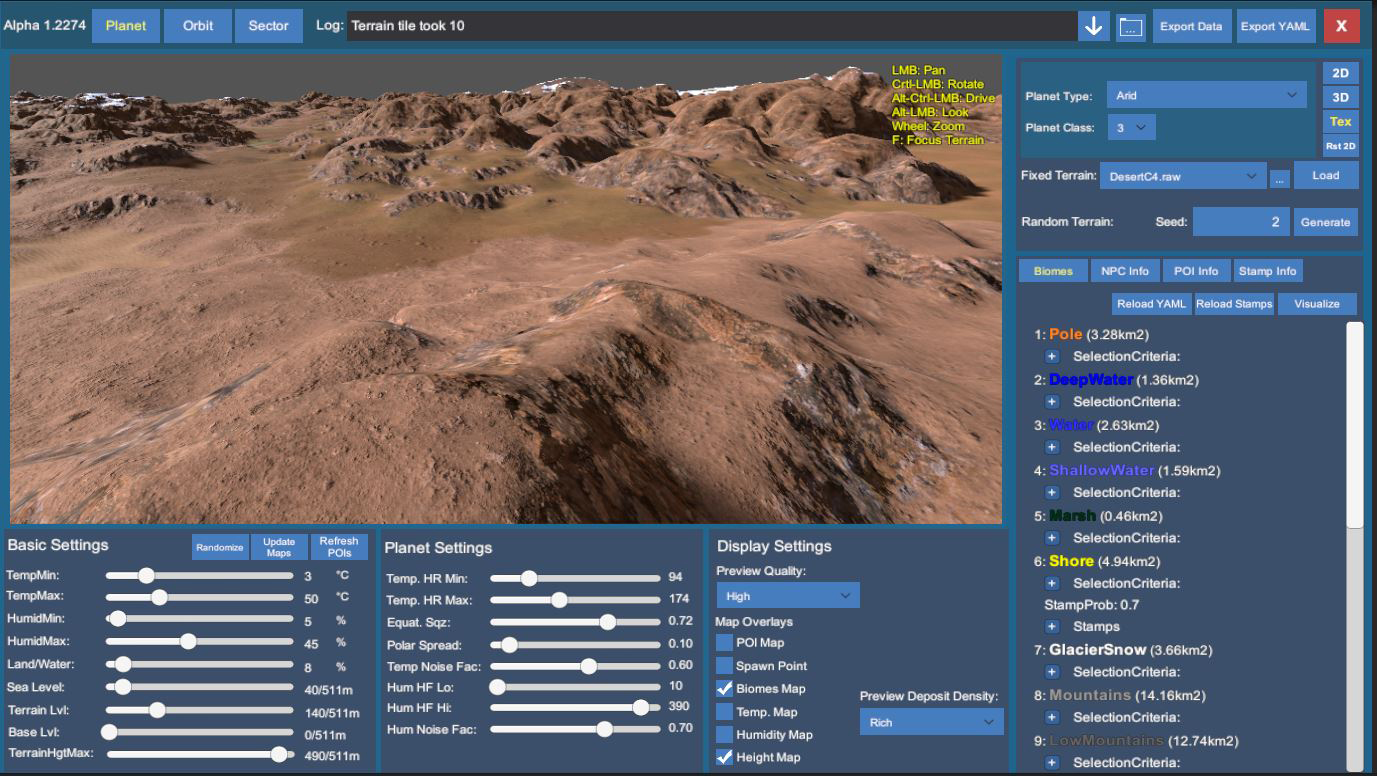Click the red X close button

pyautogui.click(x=1341, y=26)
